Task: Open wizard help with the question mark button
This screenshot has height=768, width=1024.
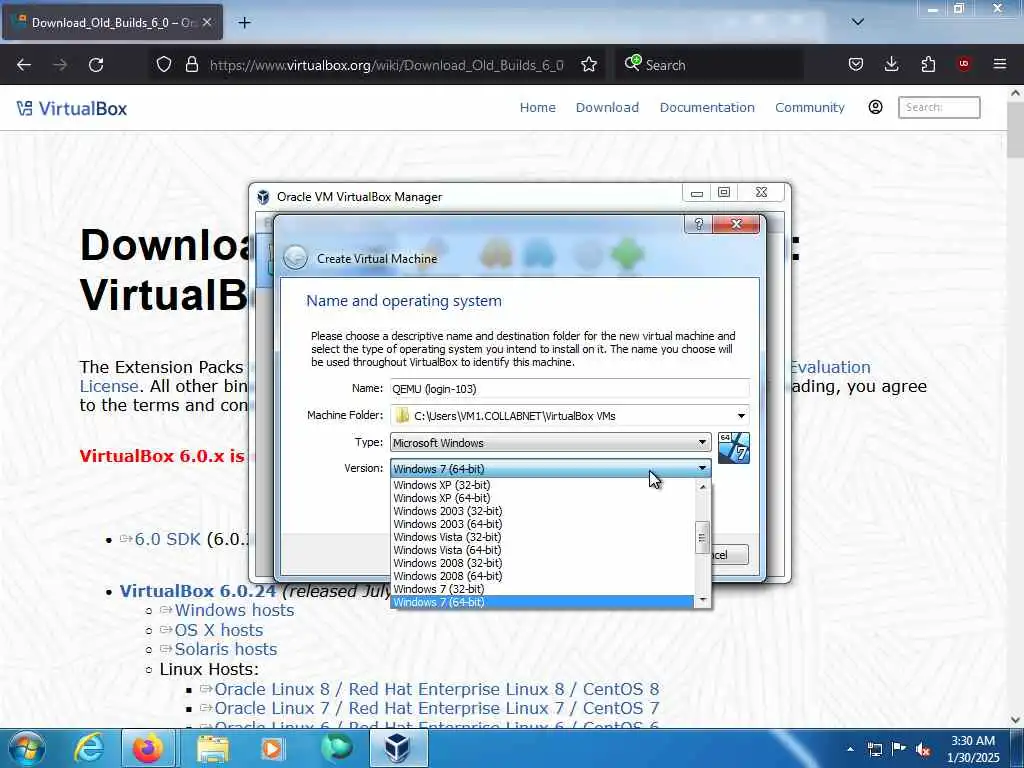Action: (698, 224)
